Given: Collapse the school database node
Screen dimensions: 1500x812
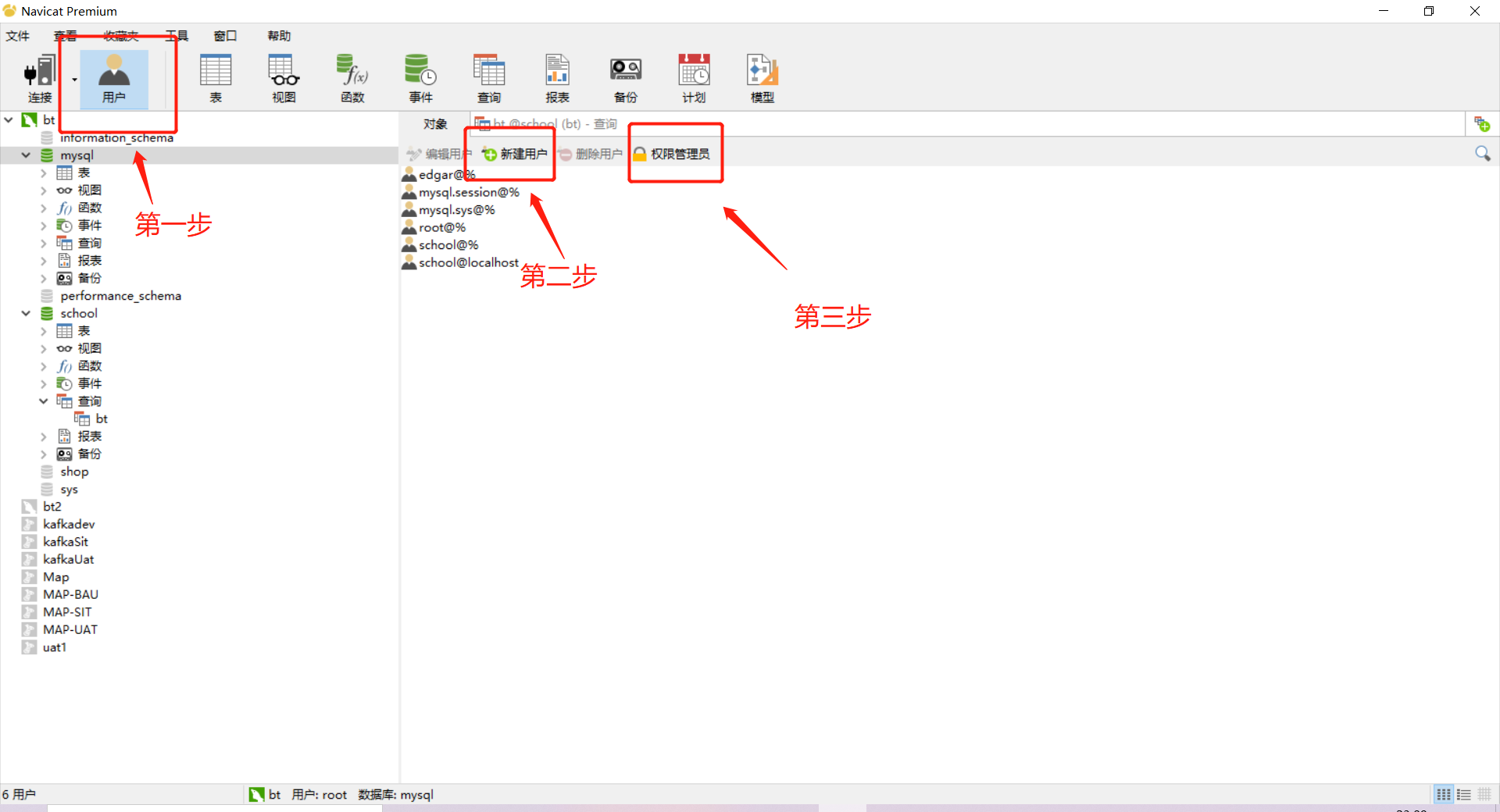Looking at the screenshot, I should point(26,314).
